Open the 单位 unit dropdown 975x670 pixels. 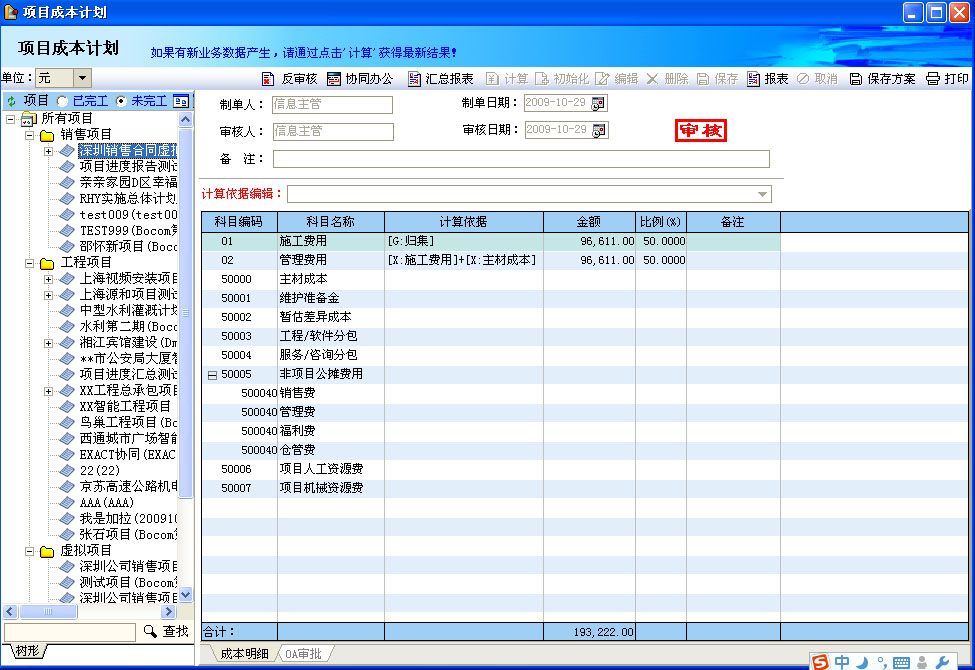(x=82, y=78)
